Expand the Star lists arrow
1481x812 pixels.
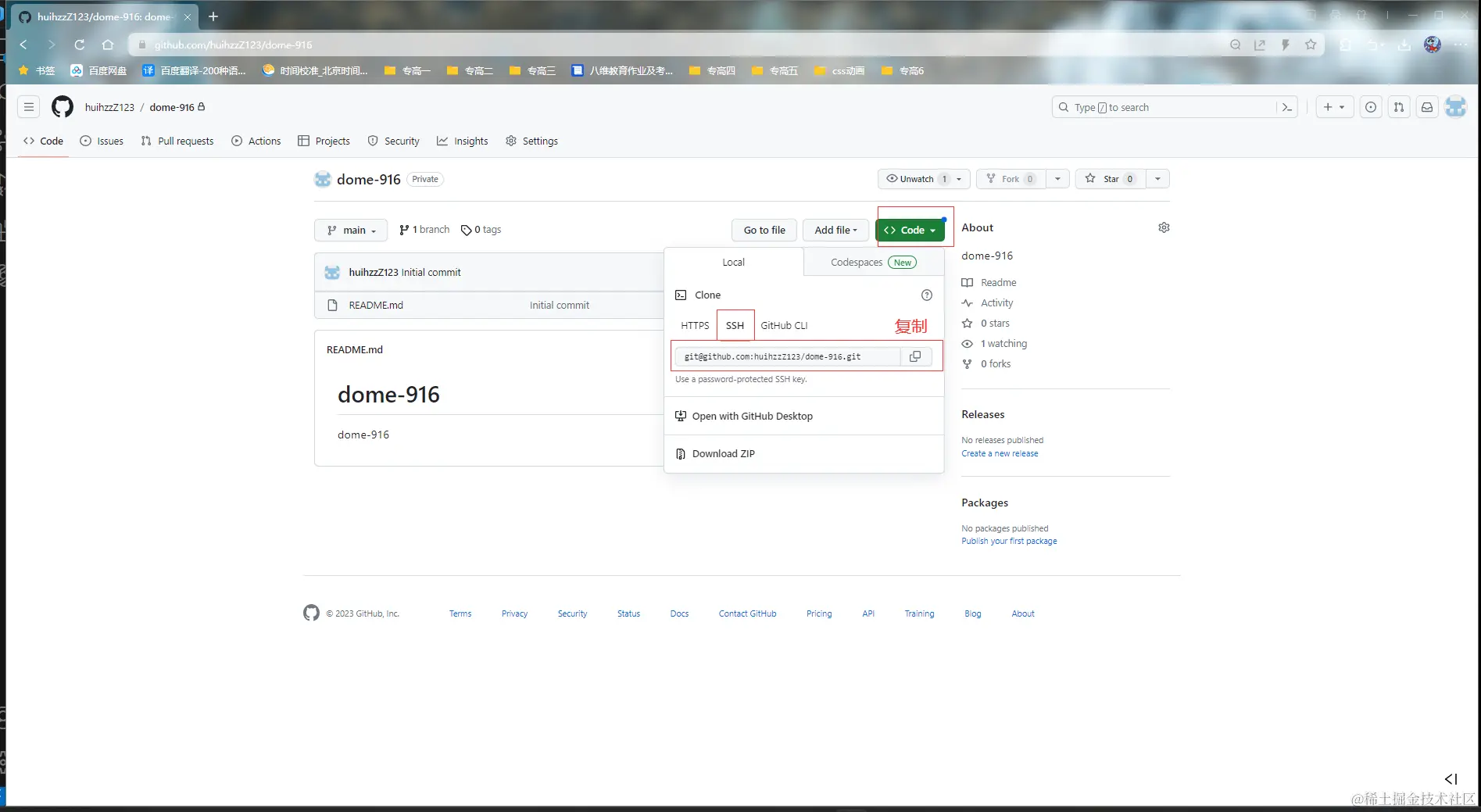1157,179
